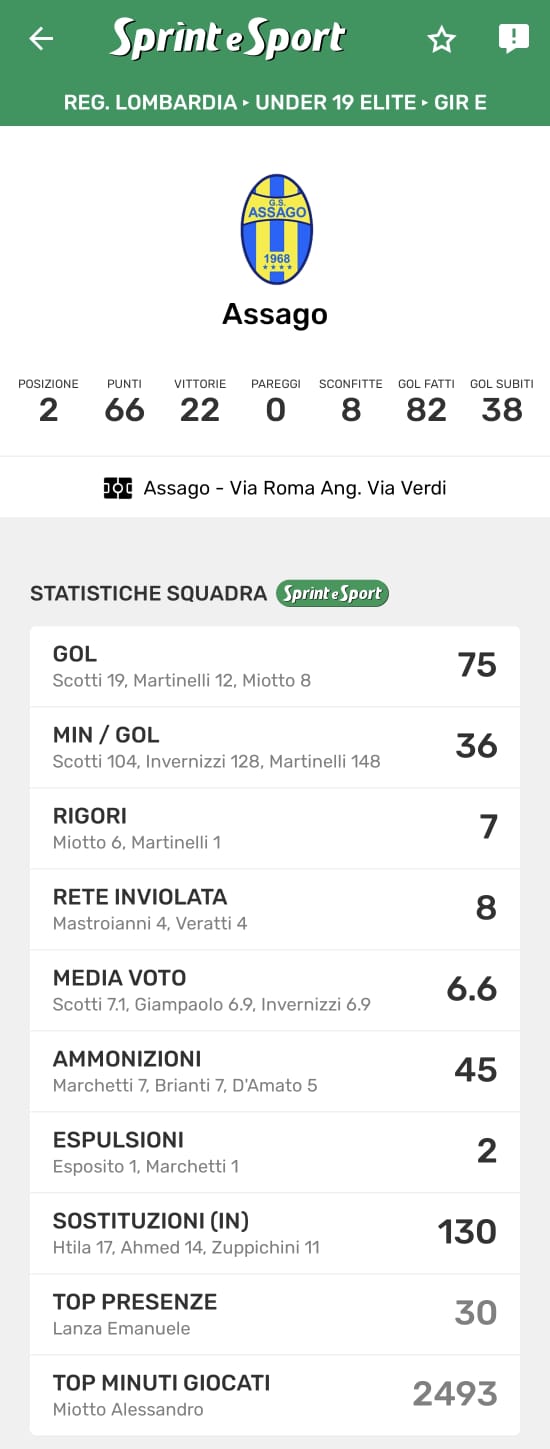This screenshot has width=550, height=1449.
Task: Open REG. LOMBARDIA breadcrumb
Action: (151, 102)
